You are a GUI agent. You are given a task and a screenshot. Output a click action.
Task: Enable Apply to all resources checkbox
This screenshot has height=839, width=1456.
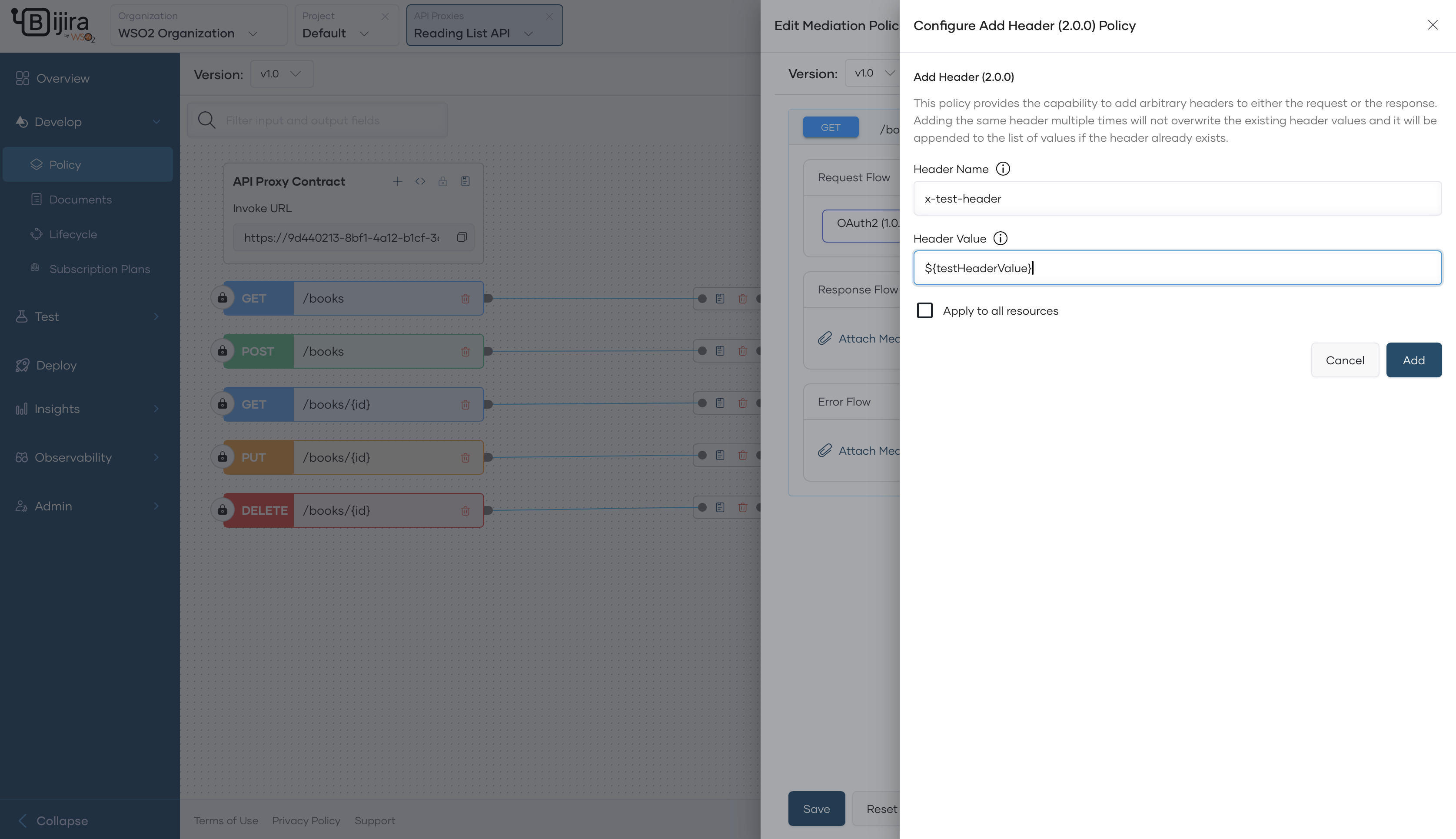[924, 310]
